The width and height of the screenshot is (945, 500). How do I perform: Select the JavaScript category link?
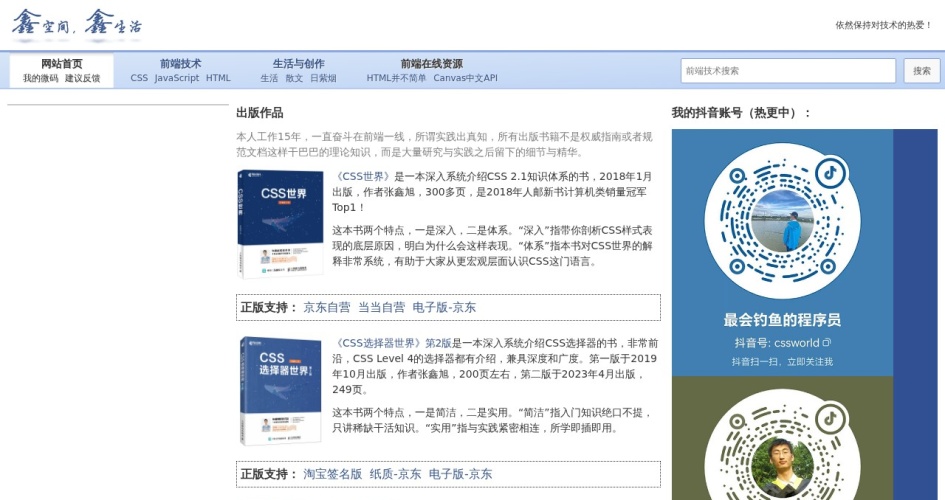[x=177, y=78]
